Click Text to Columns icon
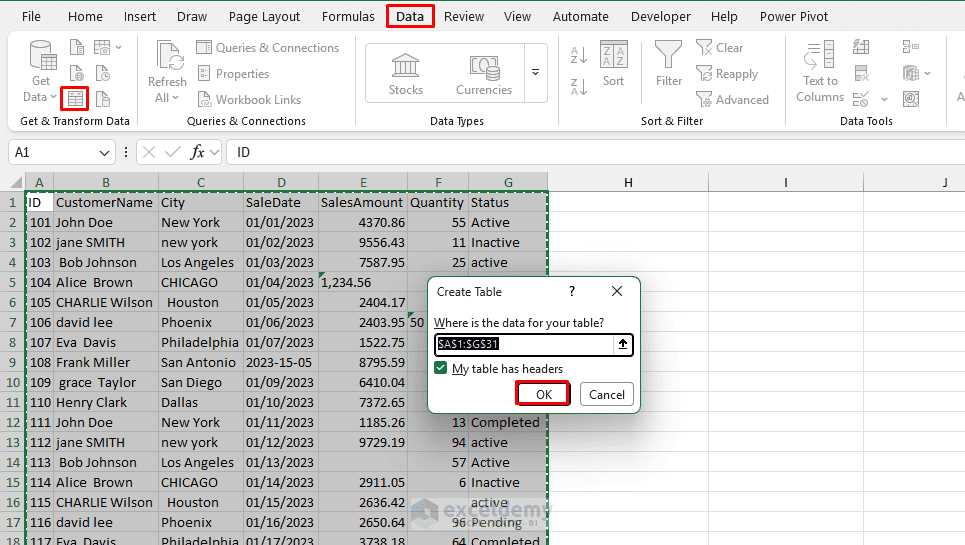 click(x=820, y=57)
